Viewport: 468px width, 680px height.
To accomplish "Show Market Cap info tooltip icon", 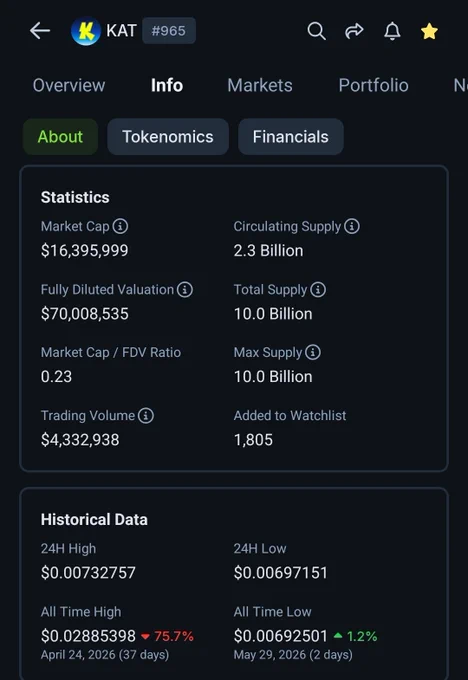I will (x=120, y=226).
